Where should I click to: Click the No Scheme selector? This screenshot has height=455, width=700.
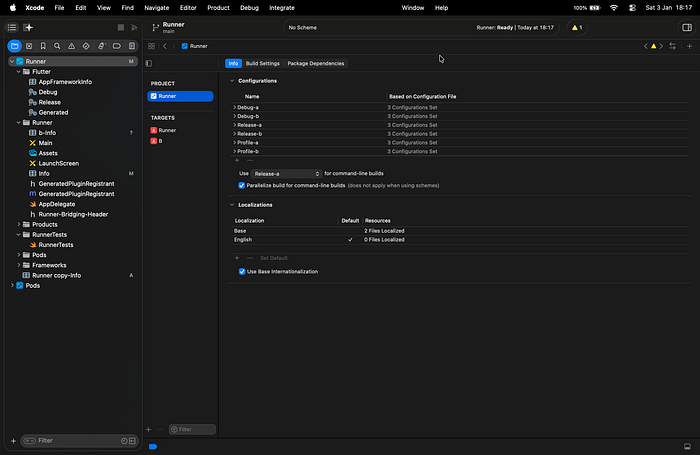pos(303,28)
